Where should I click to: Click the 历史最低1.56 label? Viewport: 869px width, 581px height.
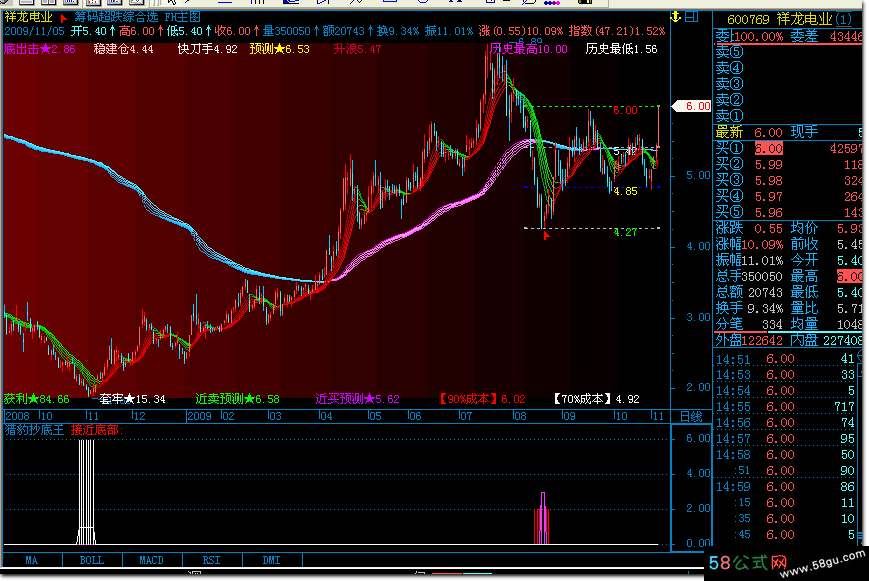pyautogui.click(x=621, y=49)
